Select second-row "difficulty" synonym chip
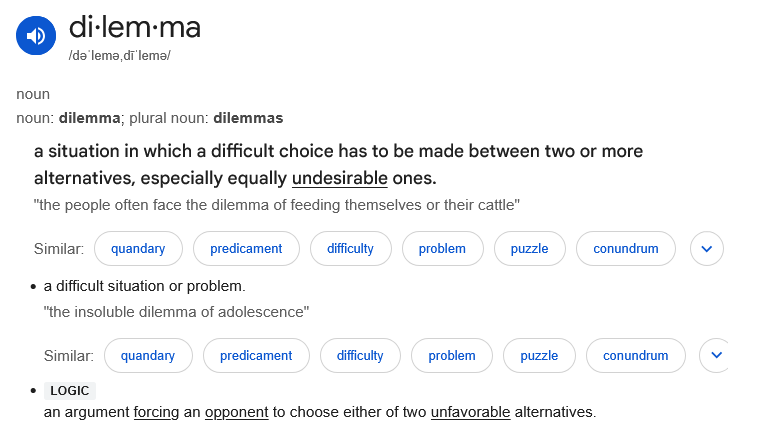The width and height of the screenshot is (757, 435). pyautogui.click(x=360, y=355)
